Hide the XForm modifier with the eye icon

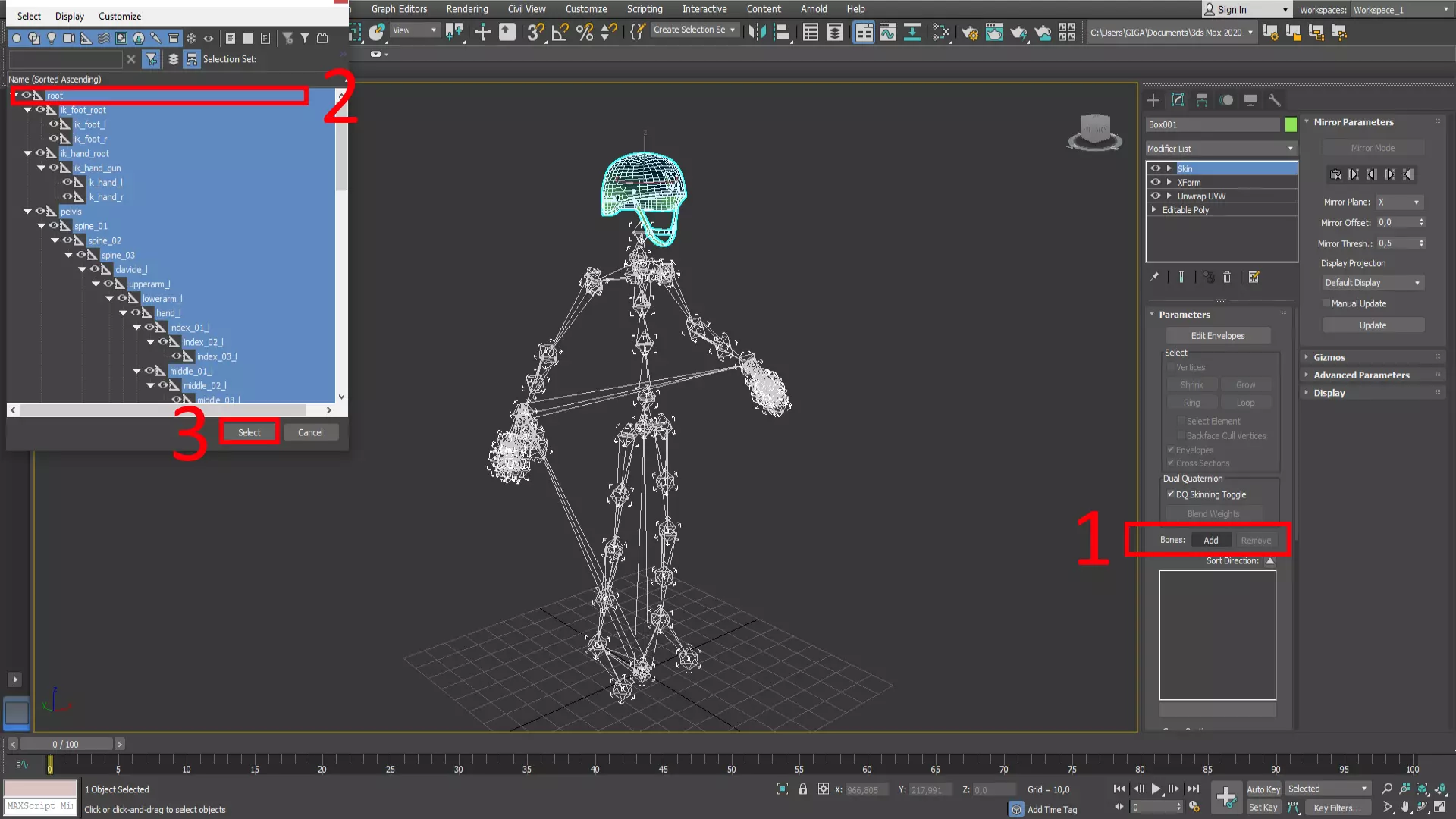1156,182
